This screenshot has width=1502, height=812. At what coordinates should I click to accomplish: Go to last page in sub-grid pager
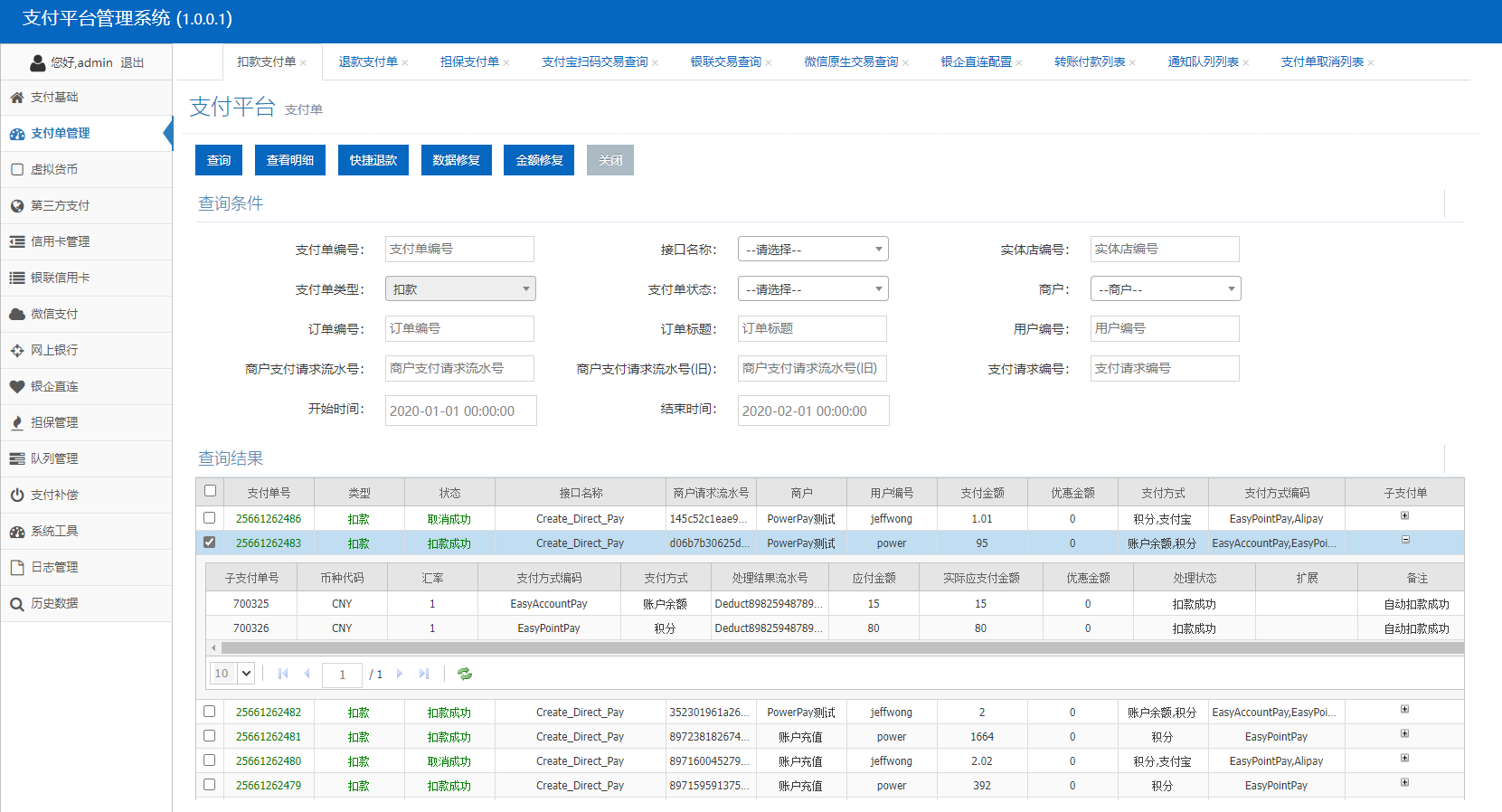pos(424,674)
